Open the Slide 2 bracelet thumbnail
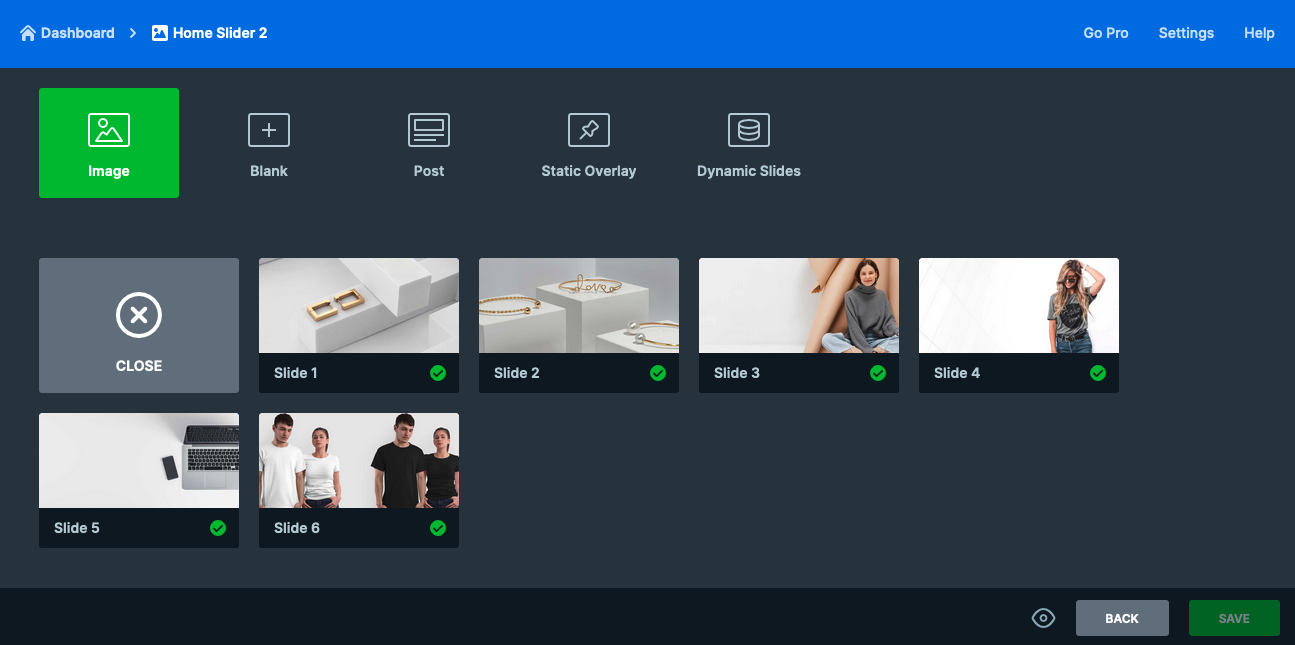The width and height of the screenshot is (1295, 645). (579, 306)
